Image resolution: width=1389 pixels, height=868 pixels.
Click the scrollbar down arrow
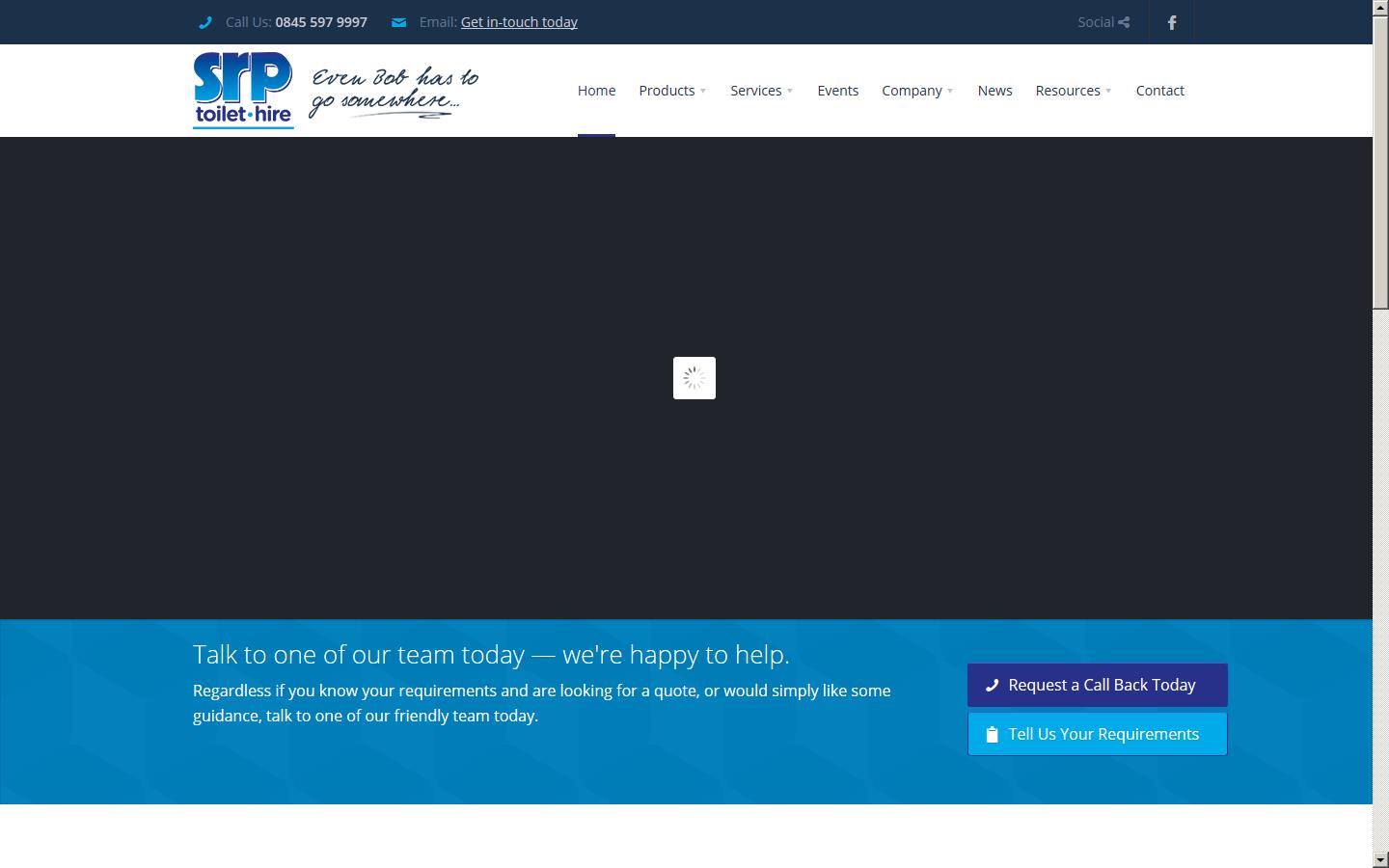(x=1380, y=859)
